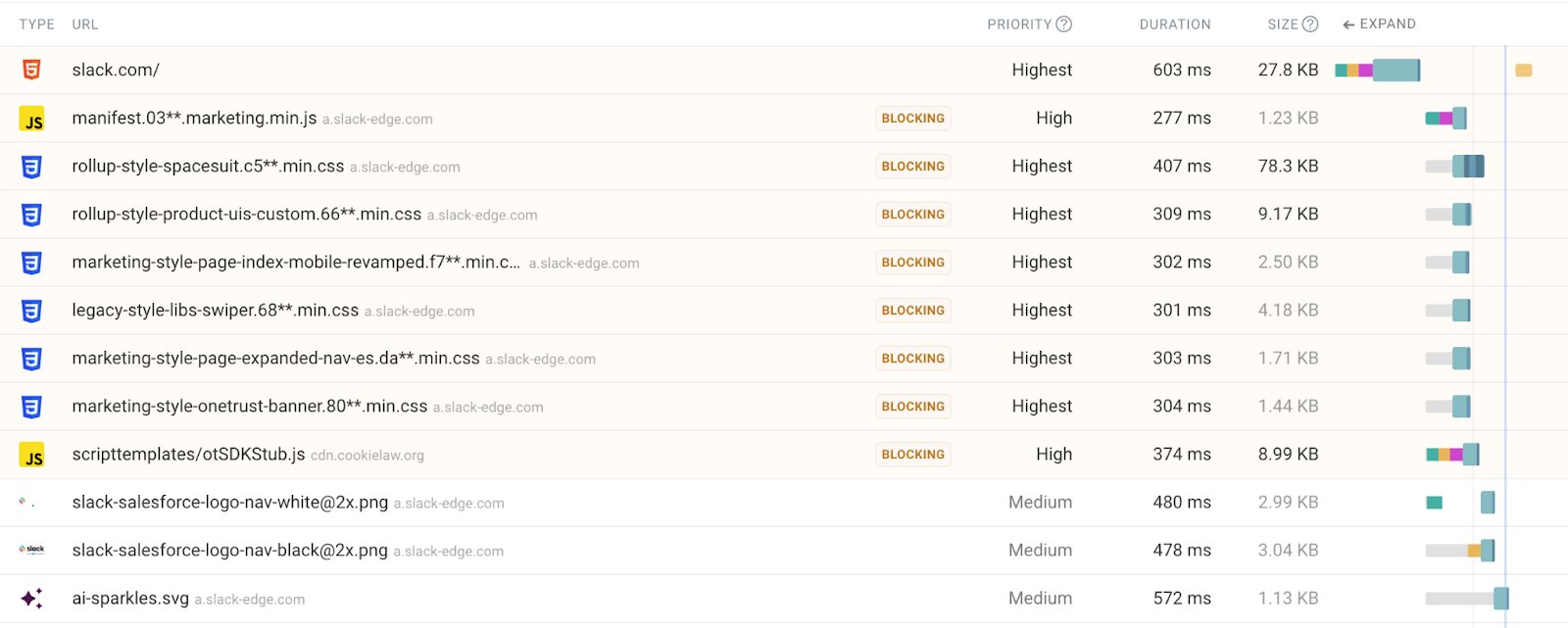This screenshot has height=628, width=1568.
Task: Click the 407 ms duration value
Action: [1182, 166]
